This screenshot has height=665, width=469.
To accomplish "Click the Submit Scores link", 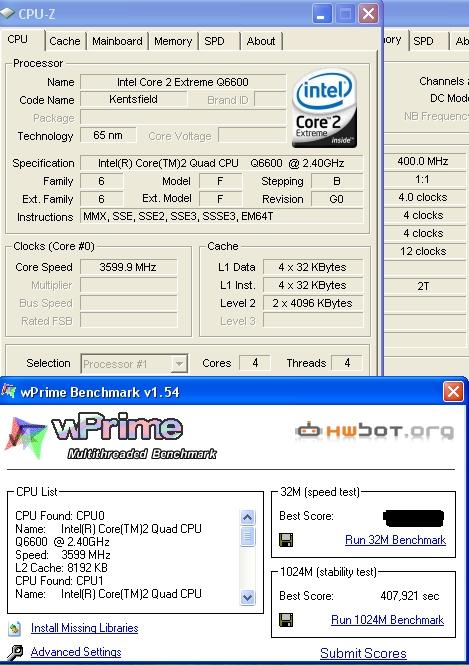I will [x=363, y=653].
